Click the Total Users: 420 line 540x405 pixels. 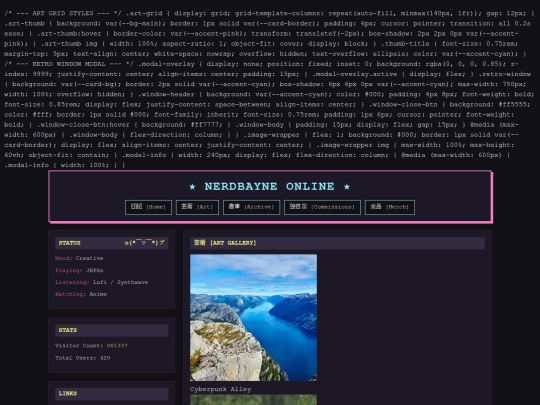[x=83, y=358]
